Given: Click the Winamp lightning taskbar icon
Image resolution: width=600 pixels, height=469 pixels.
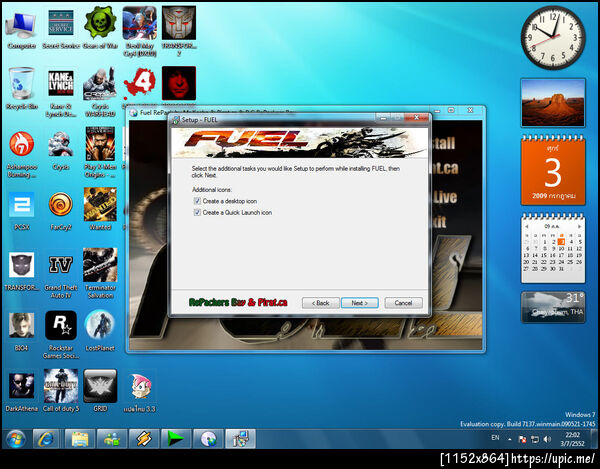Looking at the screenshot, I should (144, 439).
